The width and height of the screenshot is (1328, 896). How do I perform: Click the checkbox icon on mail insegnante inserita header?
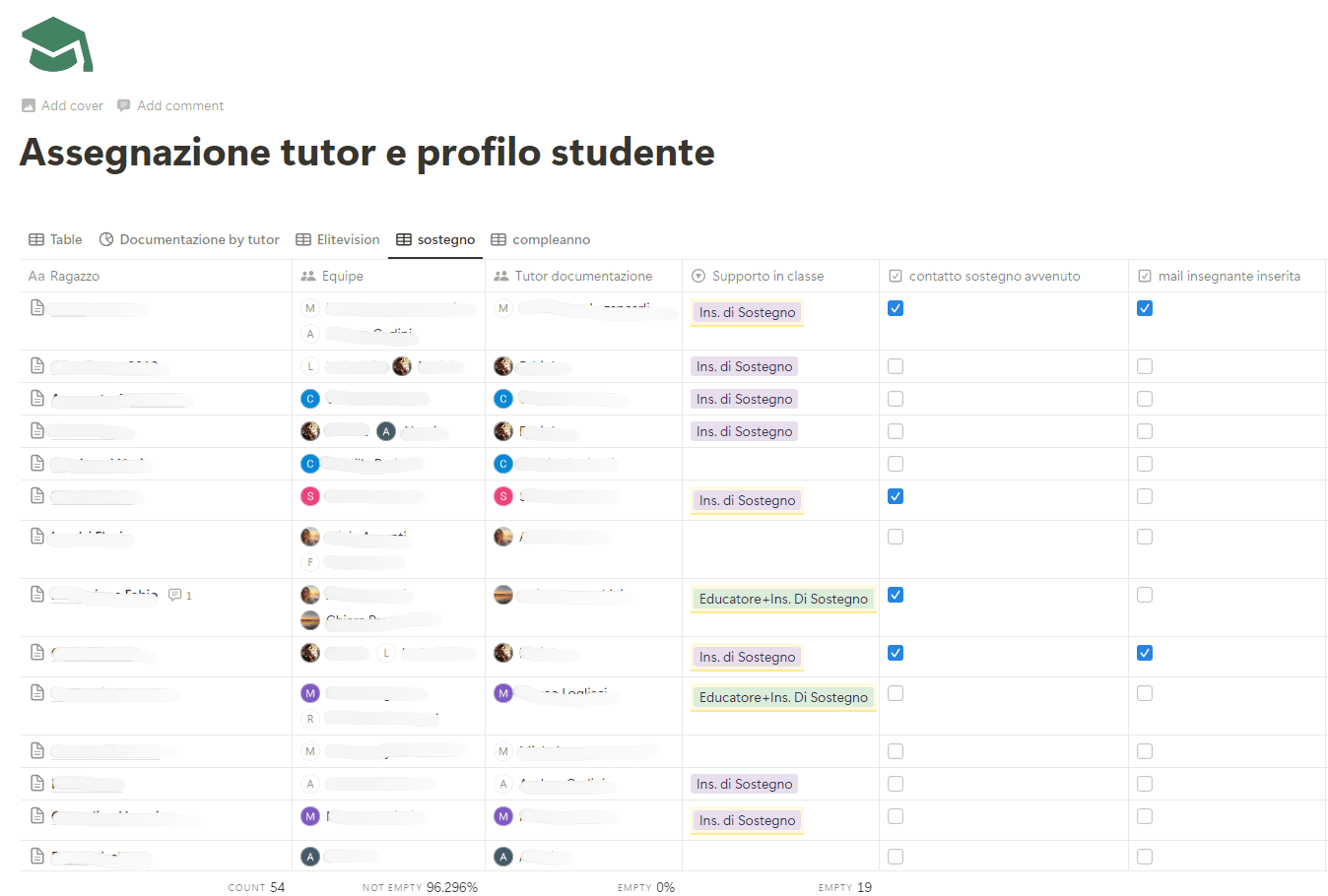[x=1143, y=276]
